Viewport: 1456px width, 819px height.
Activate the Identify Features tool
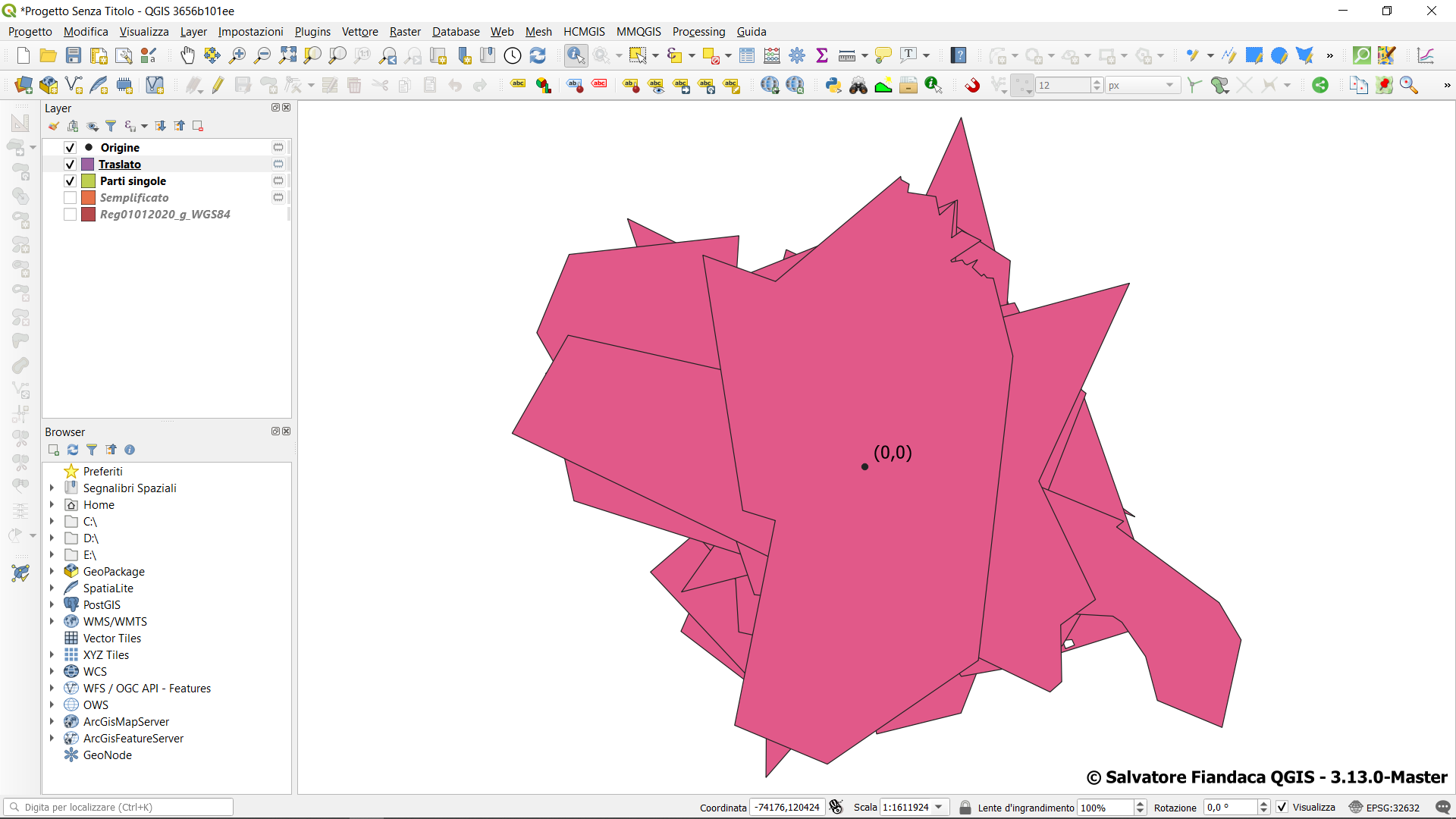(576, 55)
